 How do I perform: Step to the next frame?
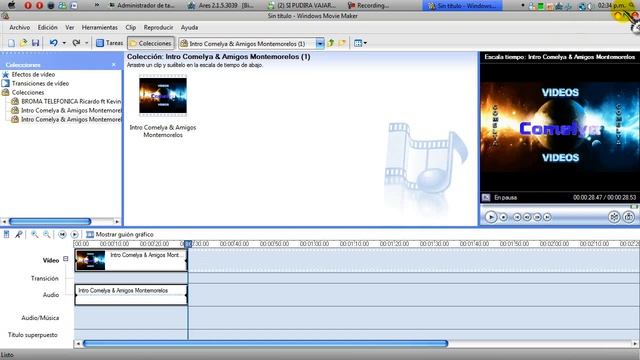point(537,217)
